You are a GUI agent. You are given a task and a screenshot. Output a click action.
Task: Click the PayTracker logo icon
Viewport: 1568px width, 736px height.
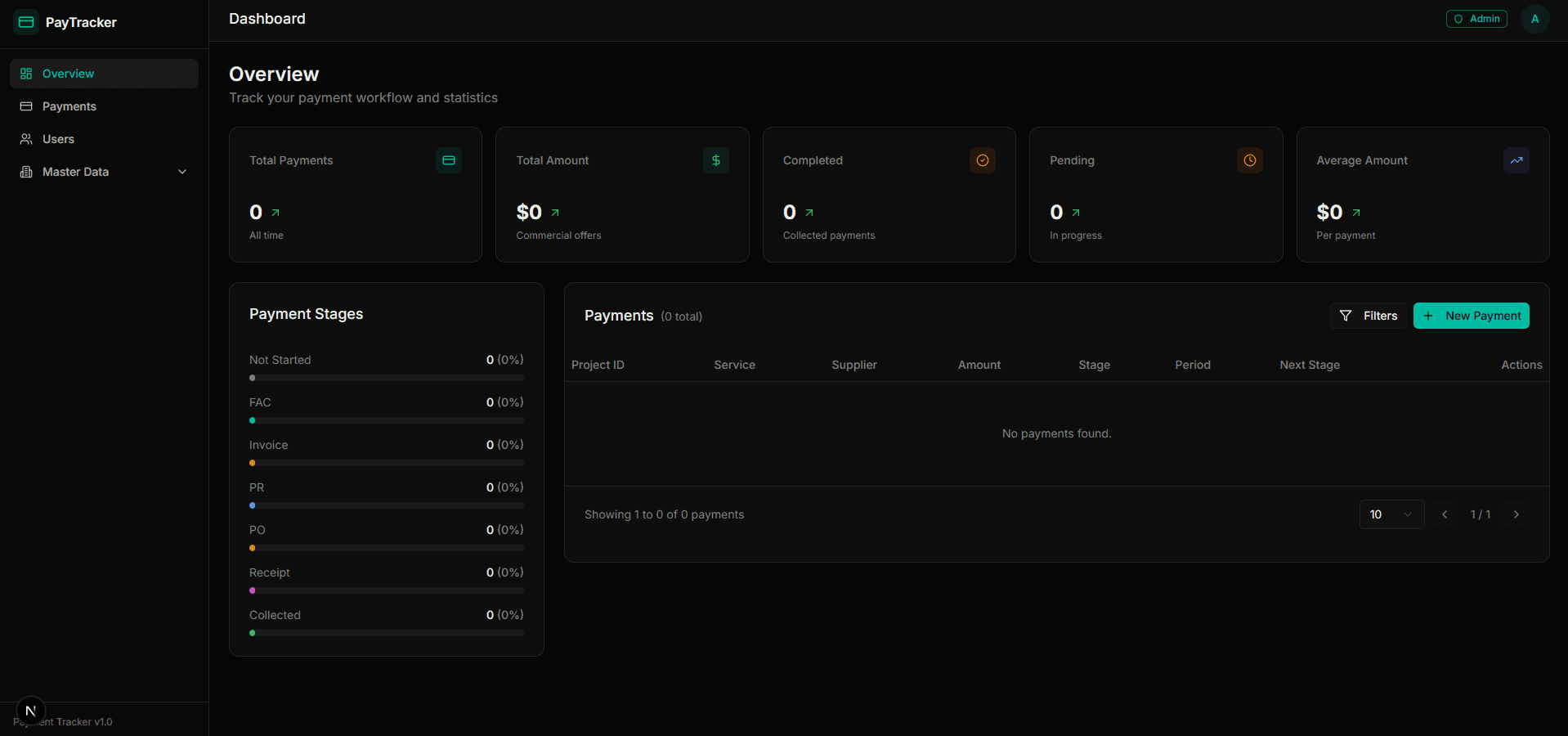pos(26,22)
